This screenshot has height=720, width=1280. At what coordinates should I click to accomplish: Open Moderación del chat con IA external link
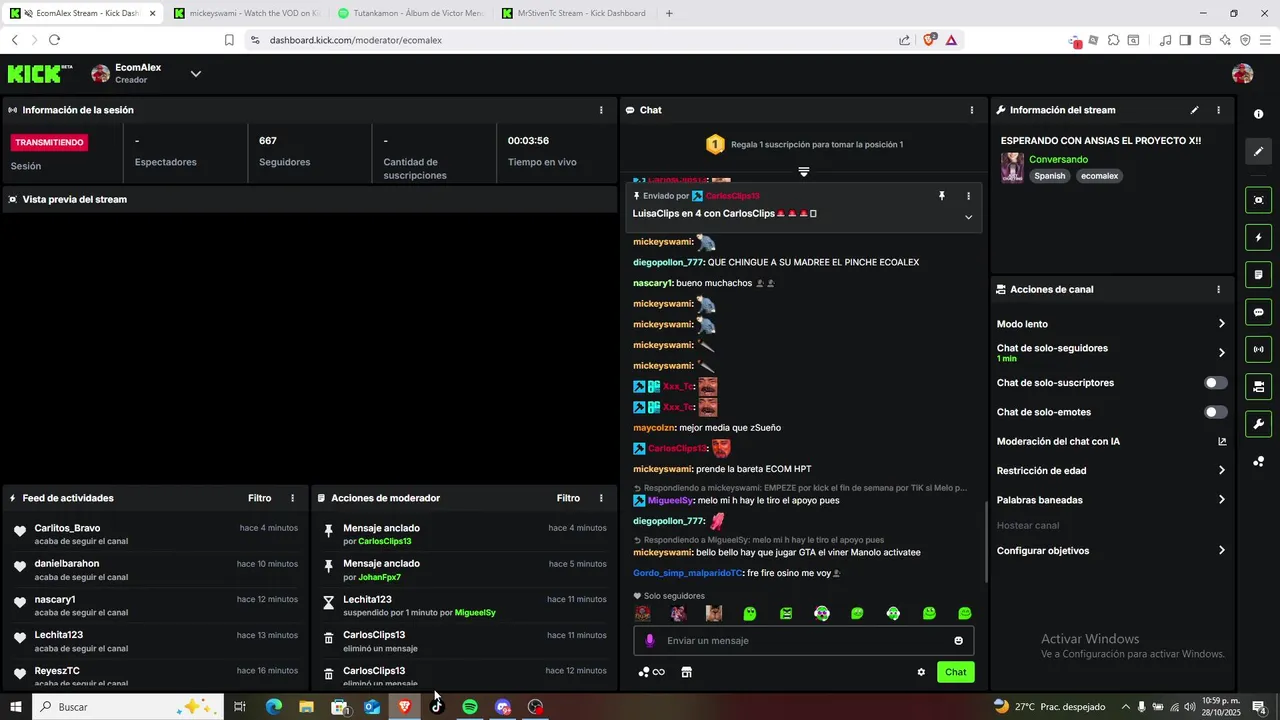(1222, 441)
